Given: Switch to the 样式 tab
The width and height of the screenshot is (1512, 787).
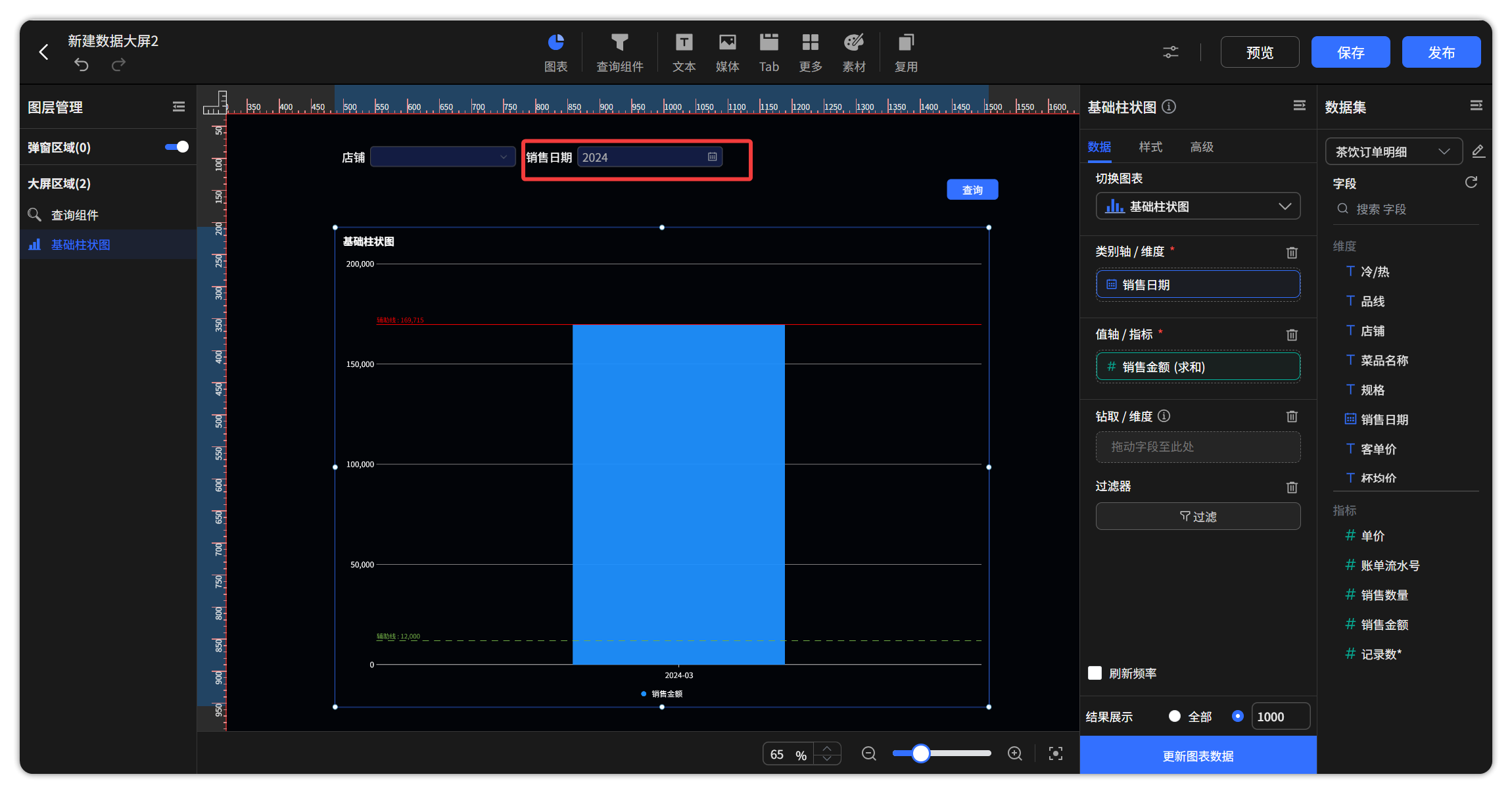Looking at the screenshot, I should [x=1150, y=147].
